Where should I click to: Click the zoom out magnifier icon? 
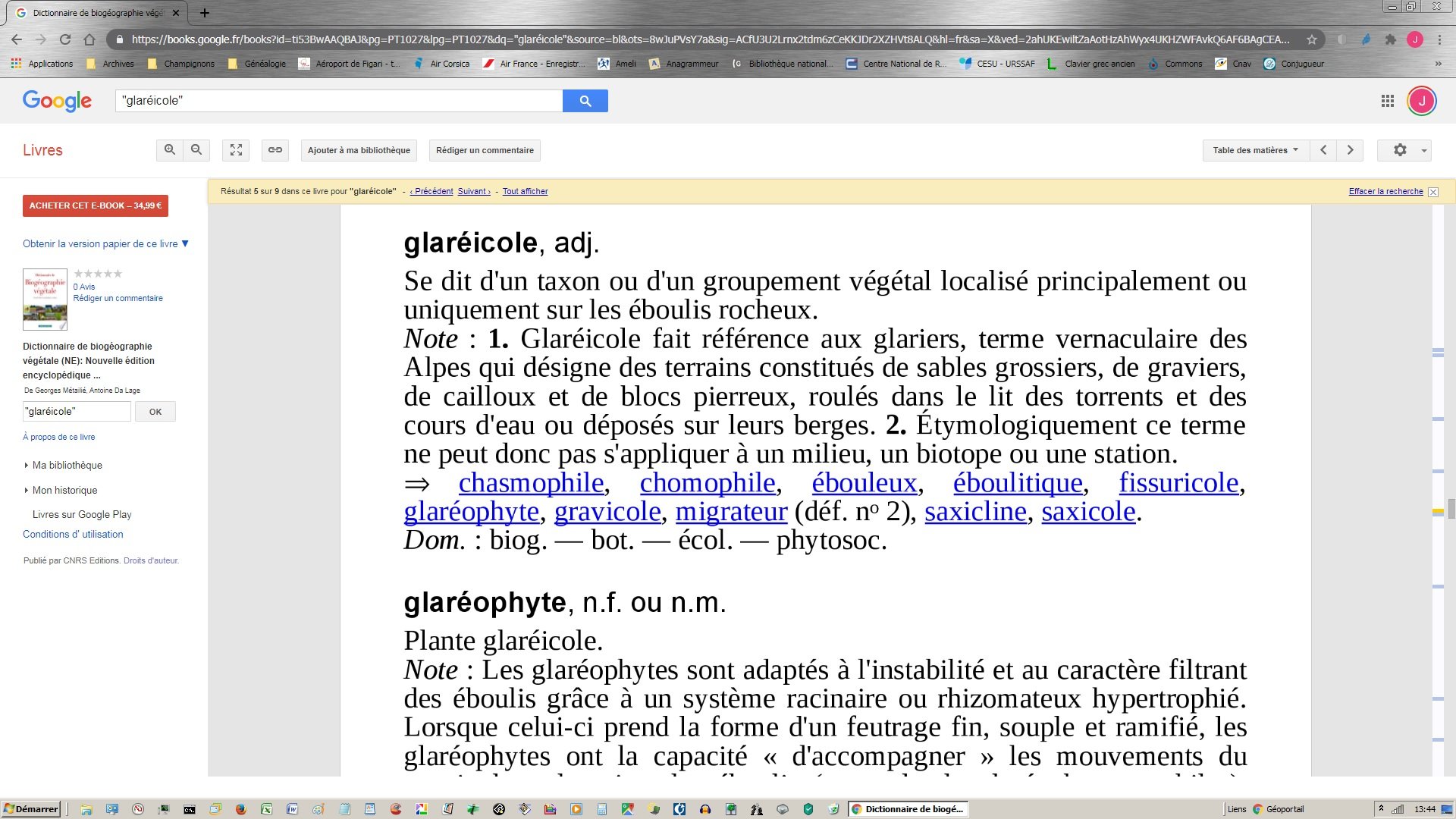(x=196, y=150)
